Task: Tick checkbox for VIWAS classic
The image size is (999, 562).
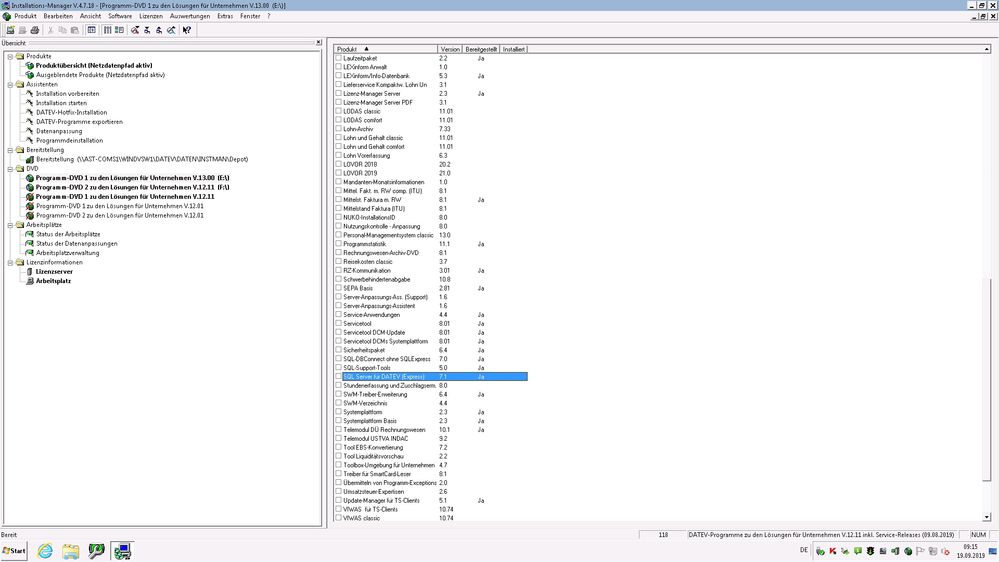Action: [338, 518]
